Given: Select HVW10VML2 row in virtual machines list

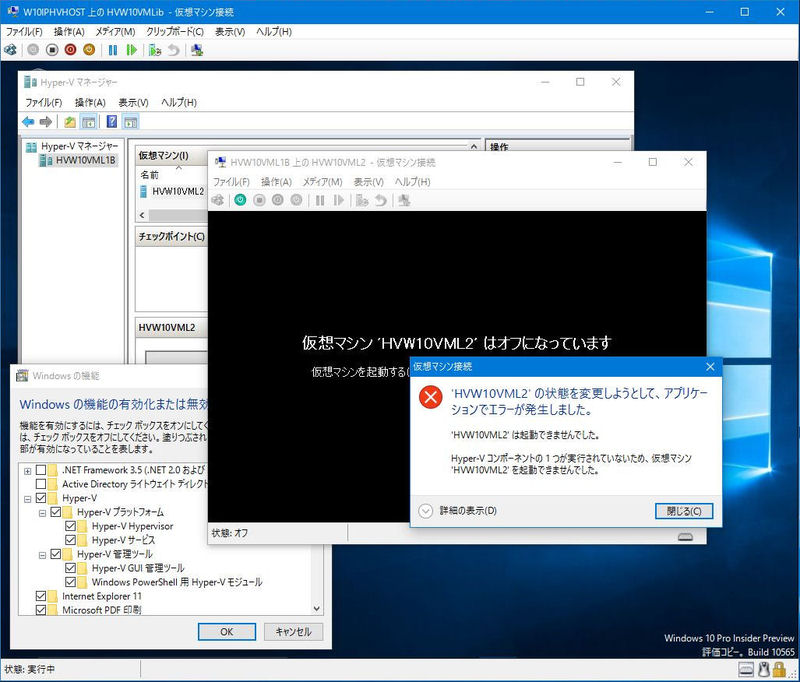Looking at the screenshot, I should [x=172, y=191].
